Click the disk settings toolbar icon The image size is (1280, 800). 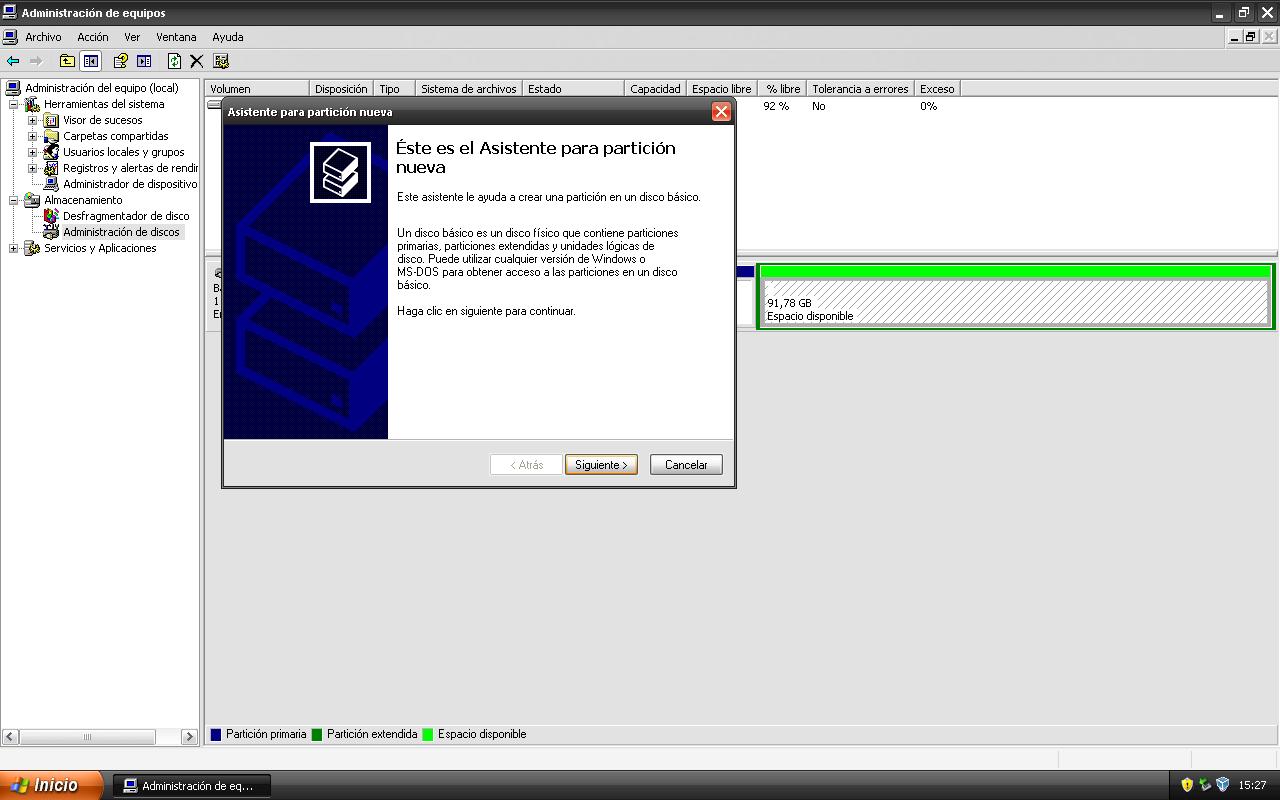(221, 61)
